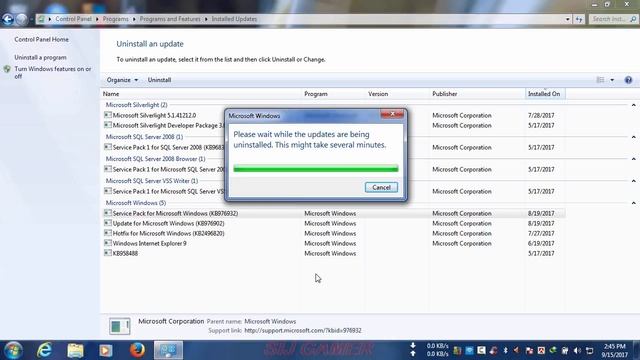Open the taskbar clock showing 2:45 PM
The image size is (640, 360).
614,351
